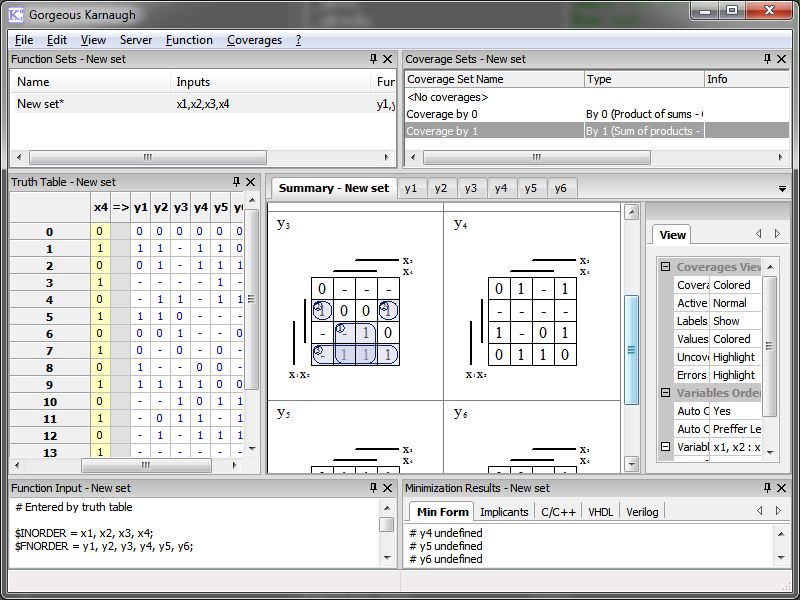Click x4 cell in truth table row 5

[100, 316]
